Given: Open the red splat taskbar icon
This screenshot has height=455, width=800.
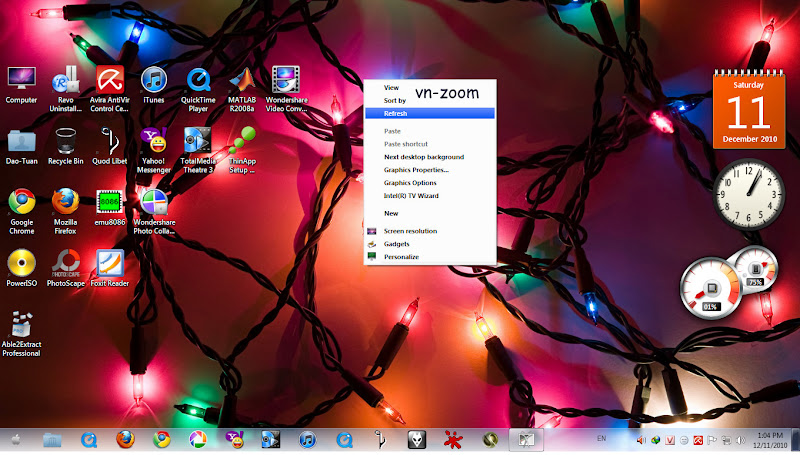Looking at the screenshot, I should point(453,440).
